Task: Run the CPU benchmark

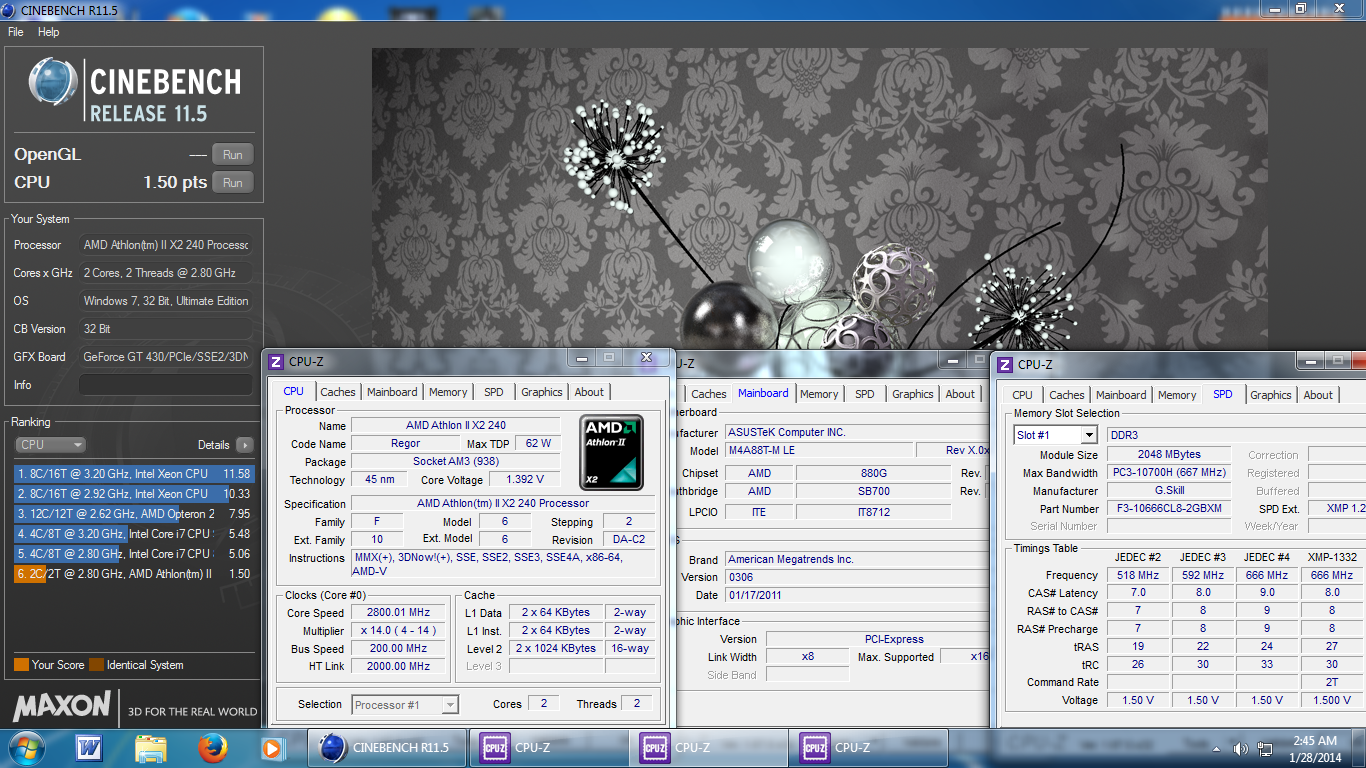Action: (x=233, y=182)
